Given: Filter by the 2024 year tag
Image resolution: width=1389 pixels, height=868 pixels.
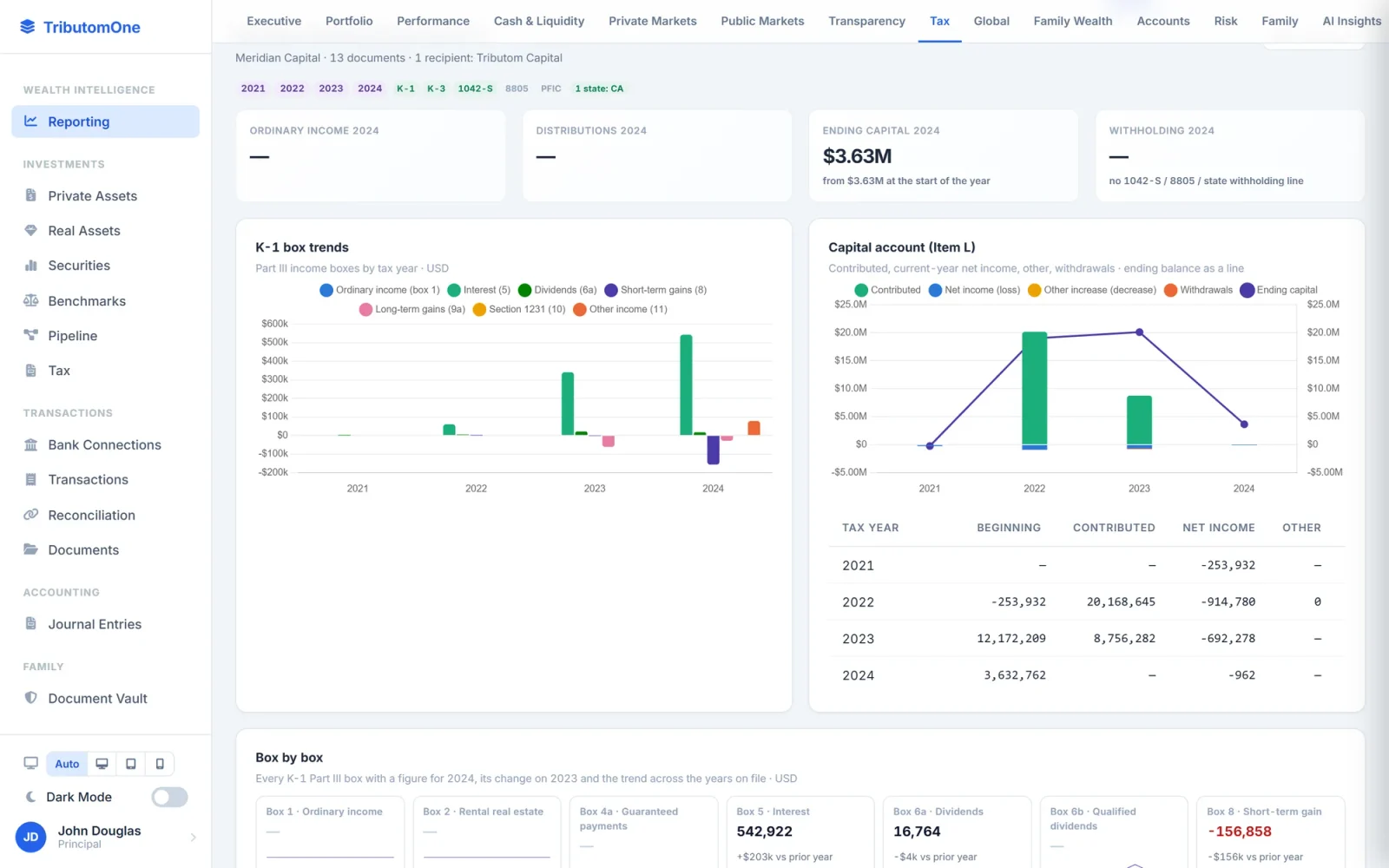Looking at the screenshot, I should click(370, 89).
